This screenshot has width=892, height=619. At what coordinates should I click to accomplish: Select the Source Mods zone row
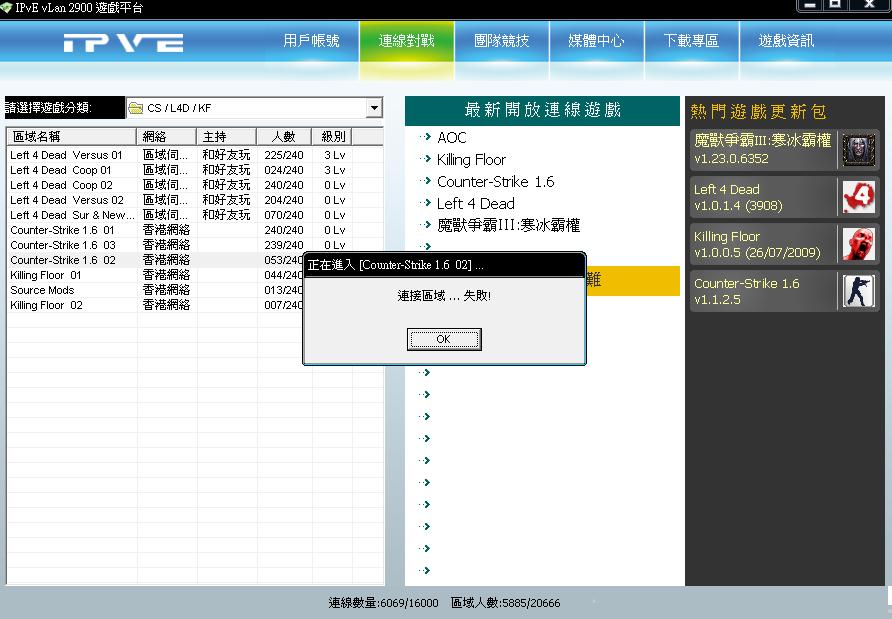pyautogui.click(x=42, y=290)
